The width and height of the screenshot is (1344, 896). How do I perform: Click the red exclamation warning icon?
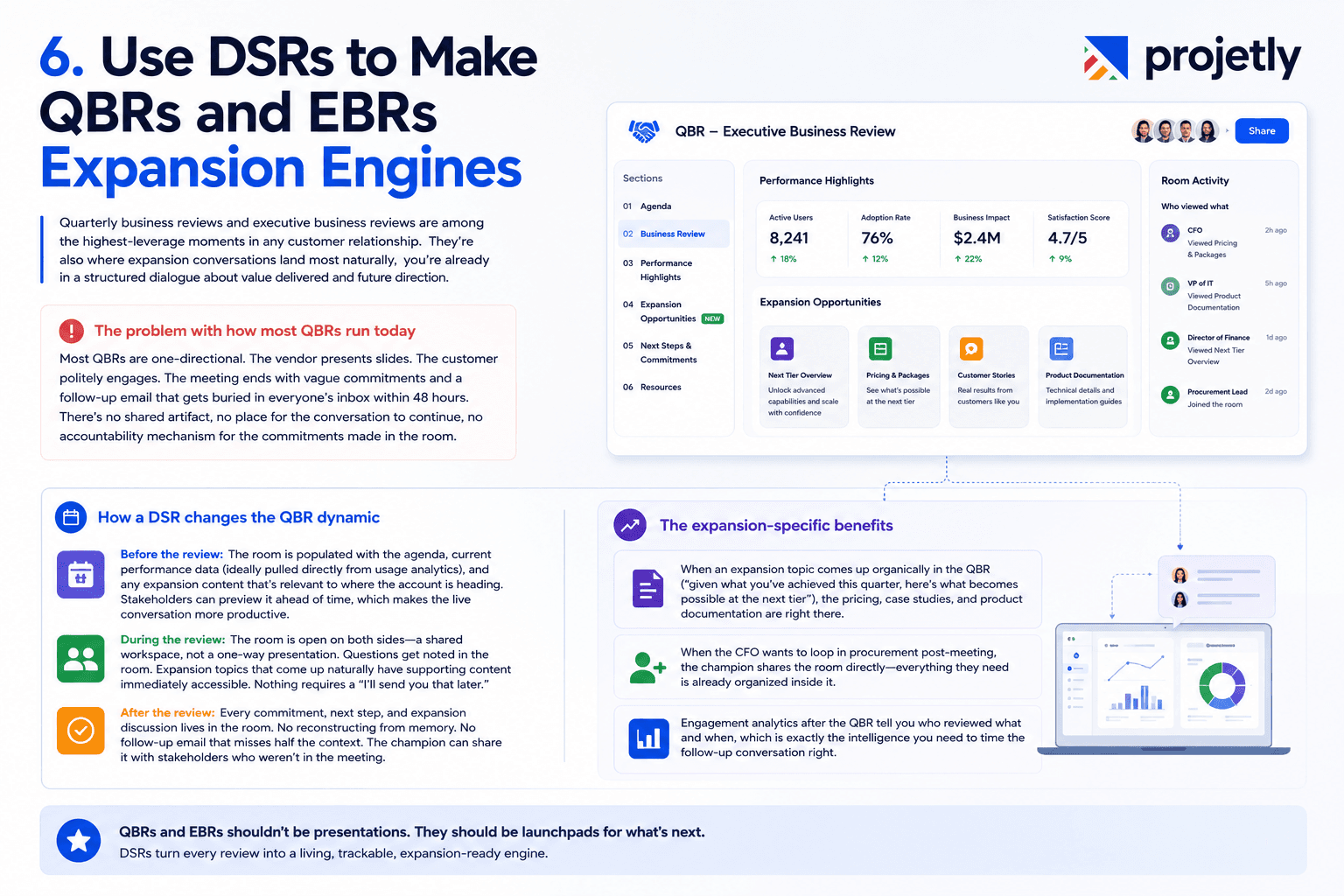(x=71, y=331)
